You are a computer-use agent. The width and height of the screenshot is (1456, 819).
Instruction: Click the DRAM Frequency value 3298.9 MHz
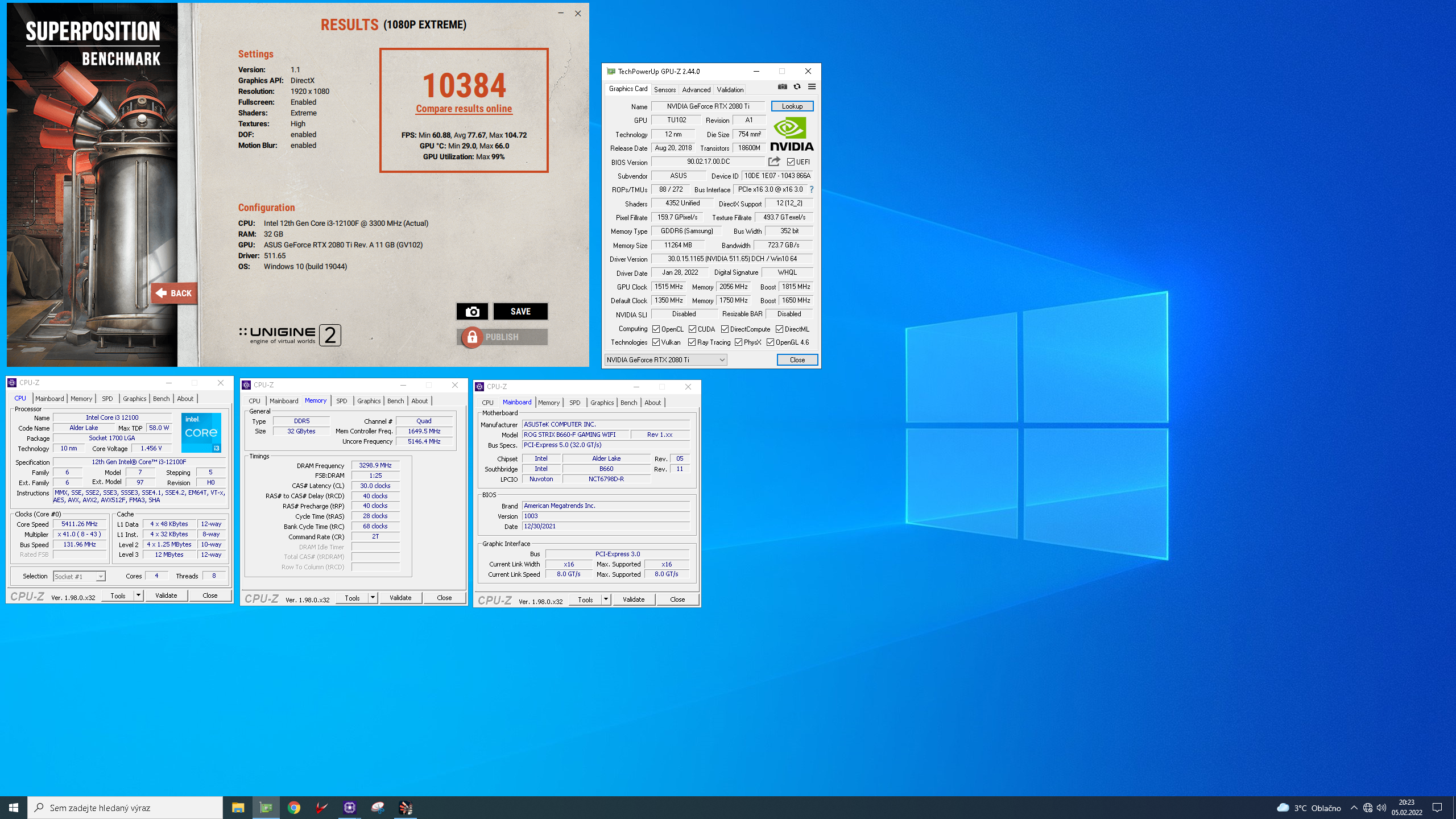[x=375, y=465]
